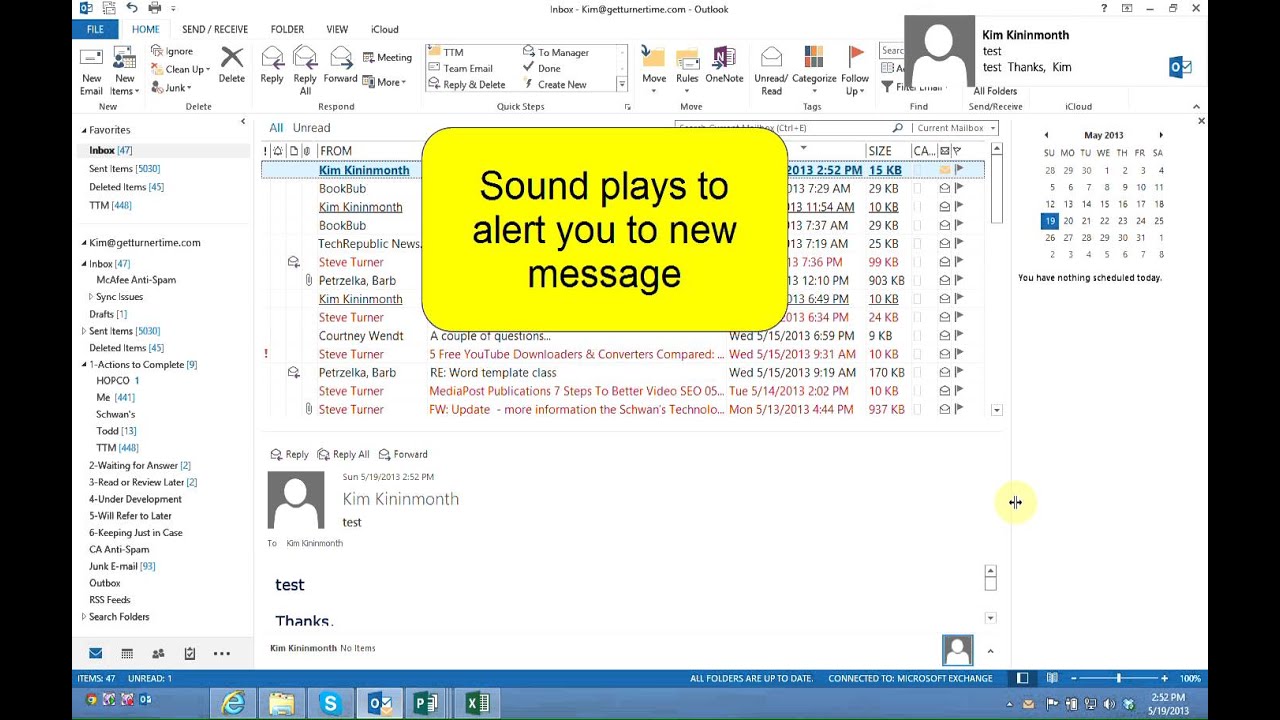Image resolution: width=1280 pixels, height=720 pixels.
Task: Reply to the selected message from the ribbon
Action: click(x=272, y=65)
